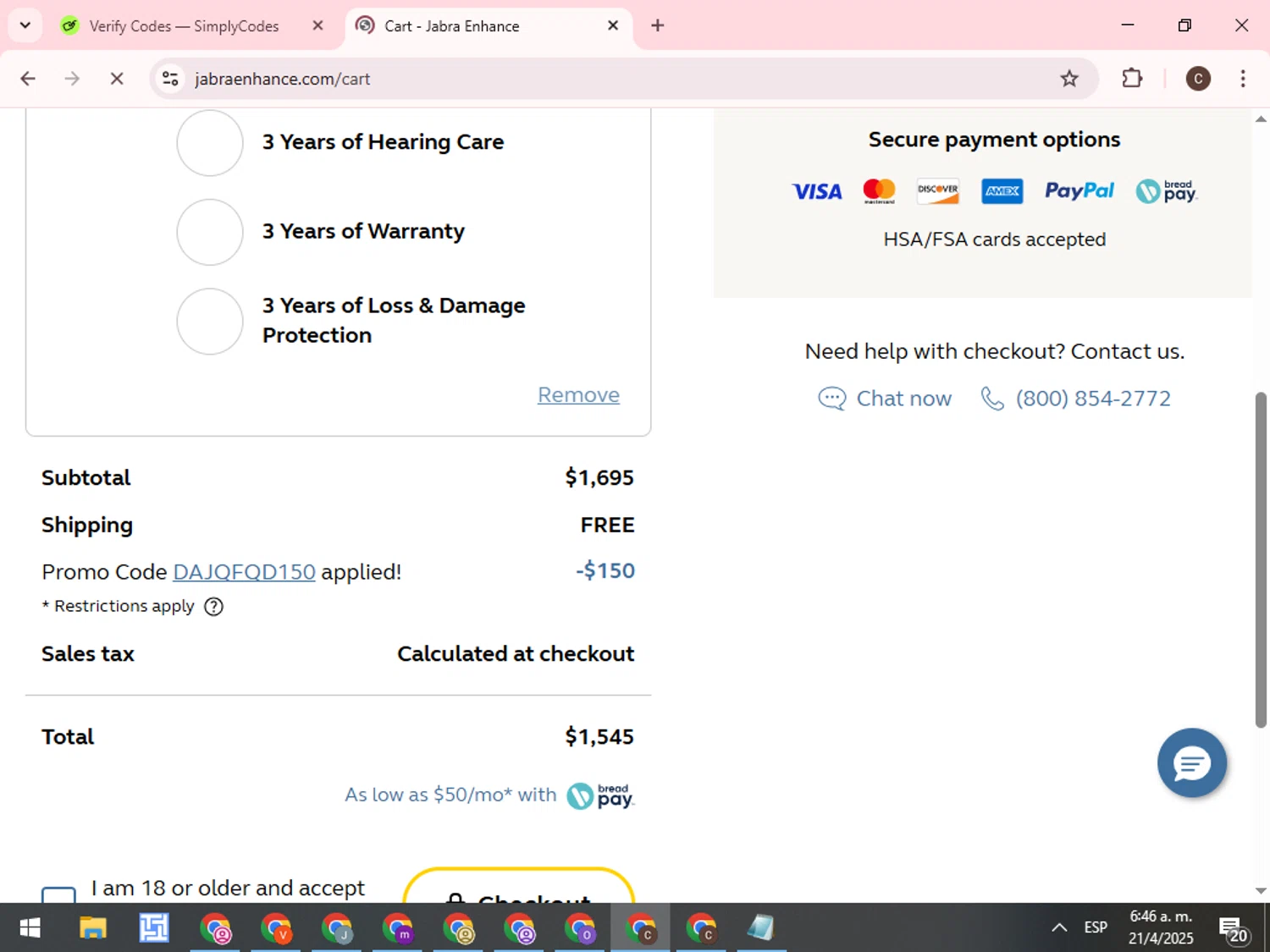Click the Checkout button

click(x=518, y=886)
